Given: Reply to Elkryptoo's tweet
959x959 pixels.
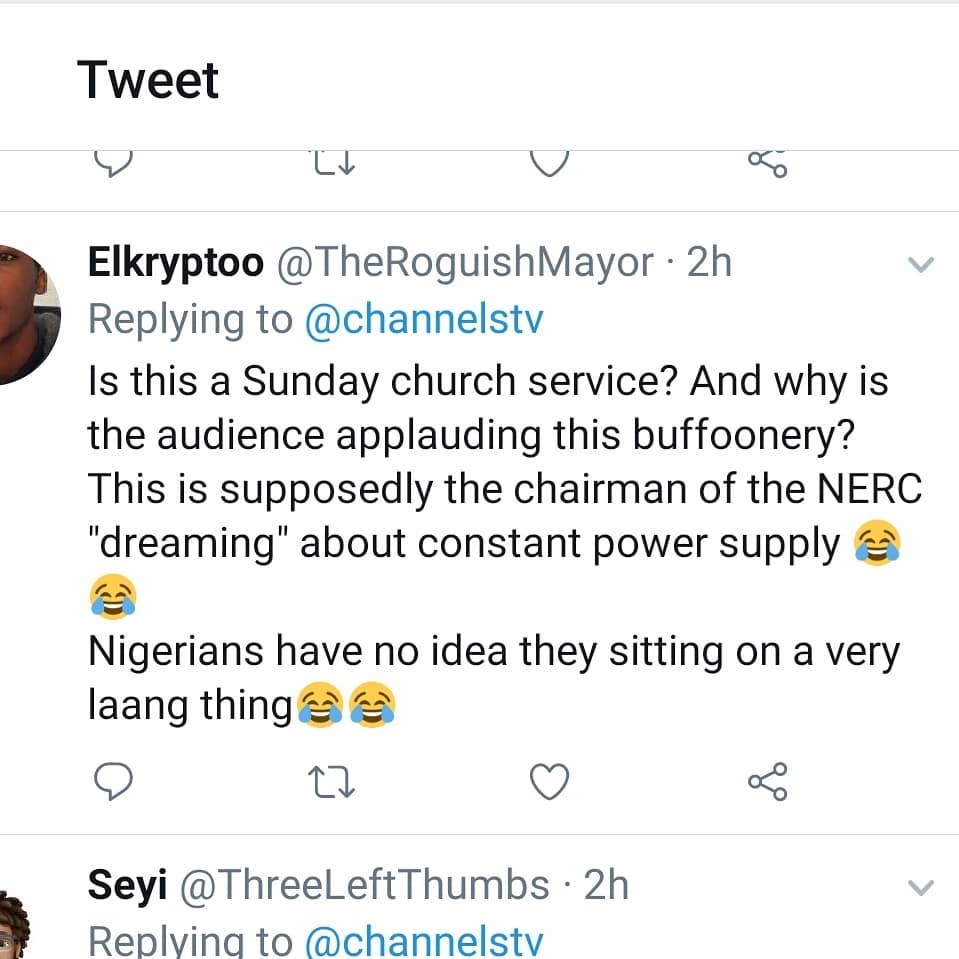Looking at the screenshot, I should [x=113, y=781].
